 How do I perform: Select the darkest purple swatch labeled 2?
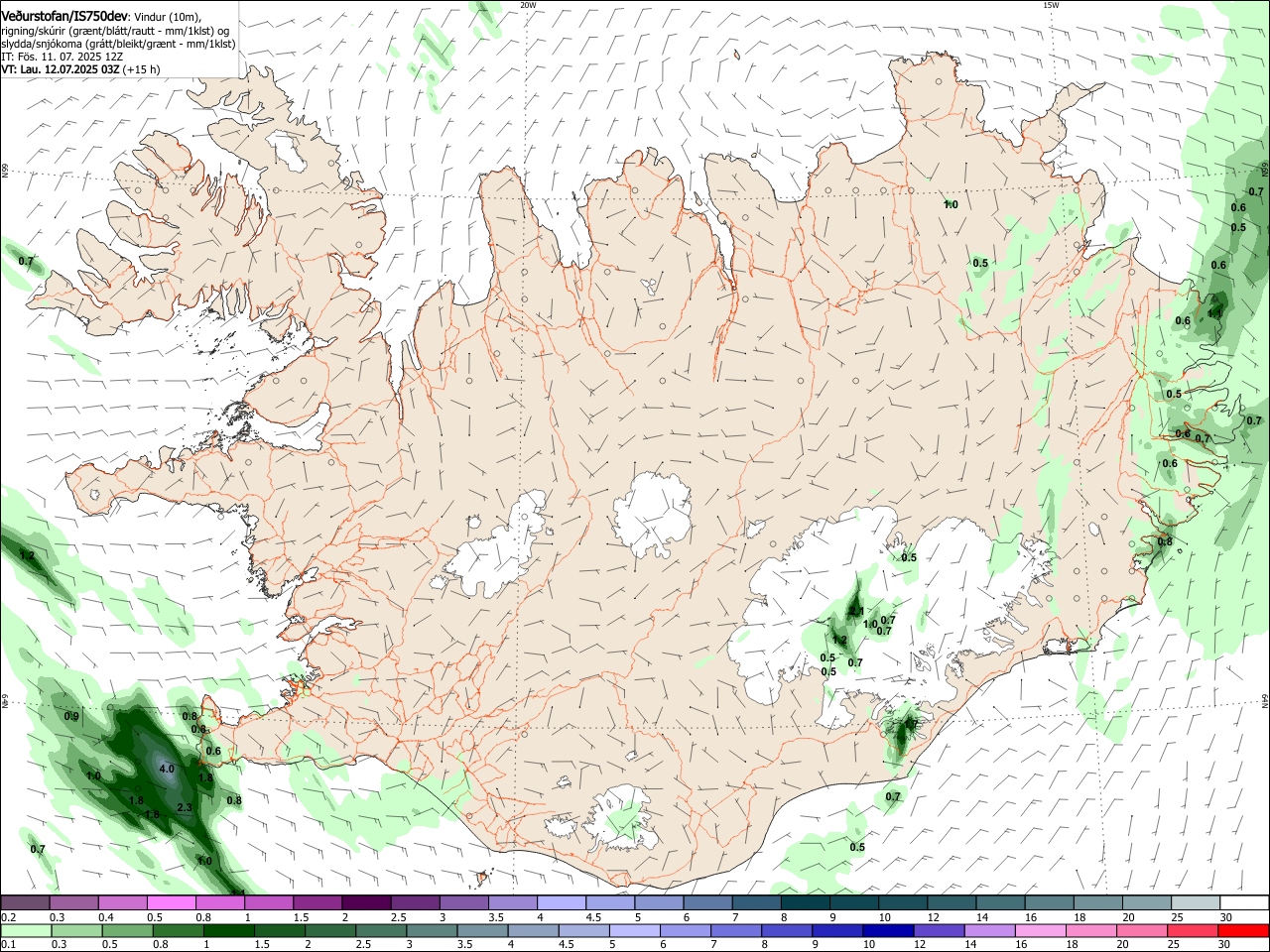[x=366, y=903]
